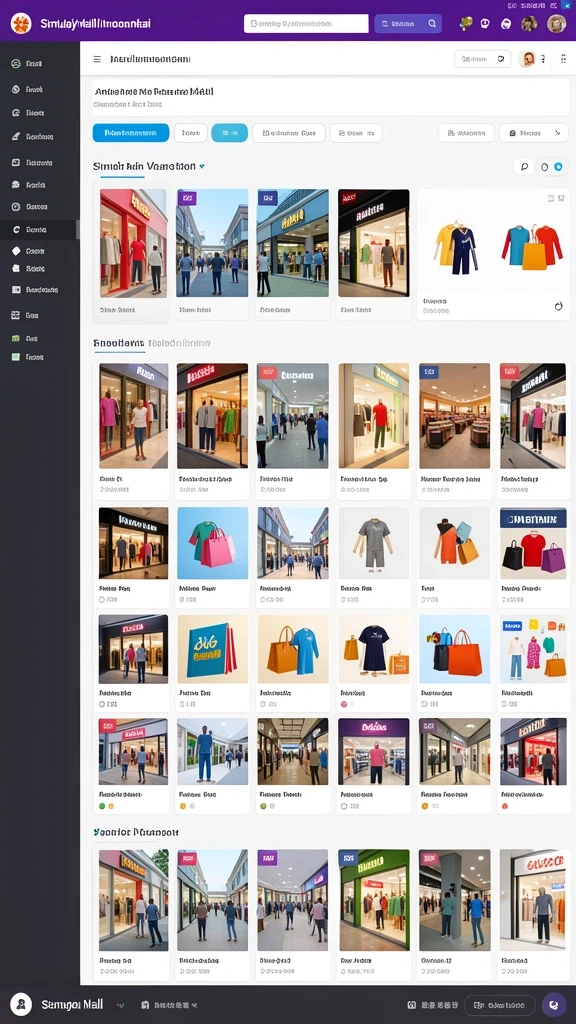Expand the chevron beside the first section heading
This screenshot has height=1024, width=576.
[202, 167]
